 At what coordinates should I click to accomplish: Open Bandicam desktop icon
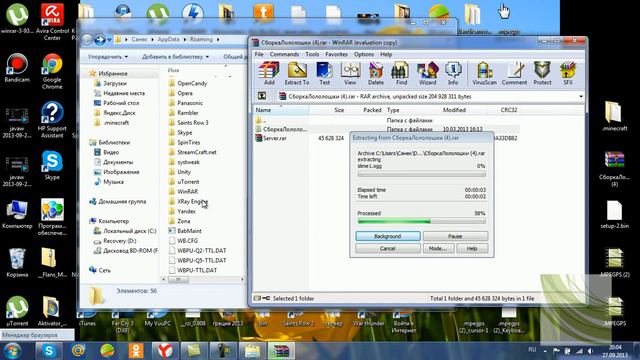[17, 68]
